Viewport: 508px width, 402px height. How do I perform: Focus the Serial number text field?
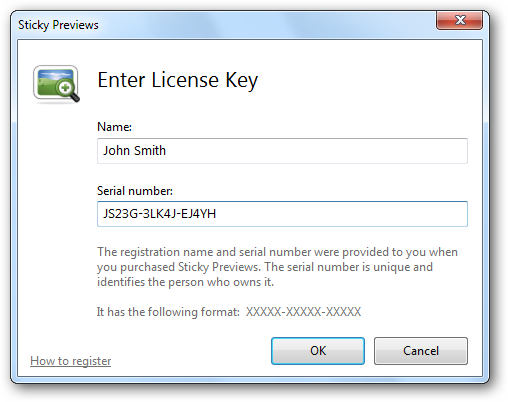point(282,214)
